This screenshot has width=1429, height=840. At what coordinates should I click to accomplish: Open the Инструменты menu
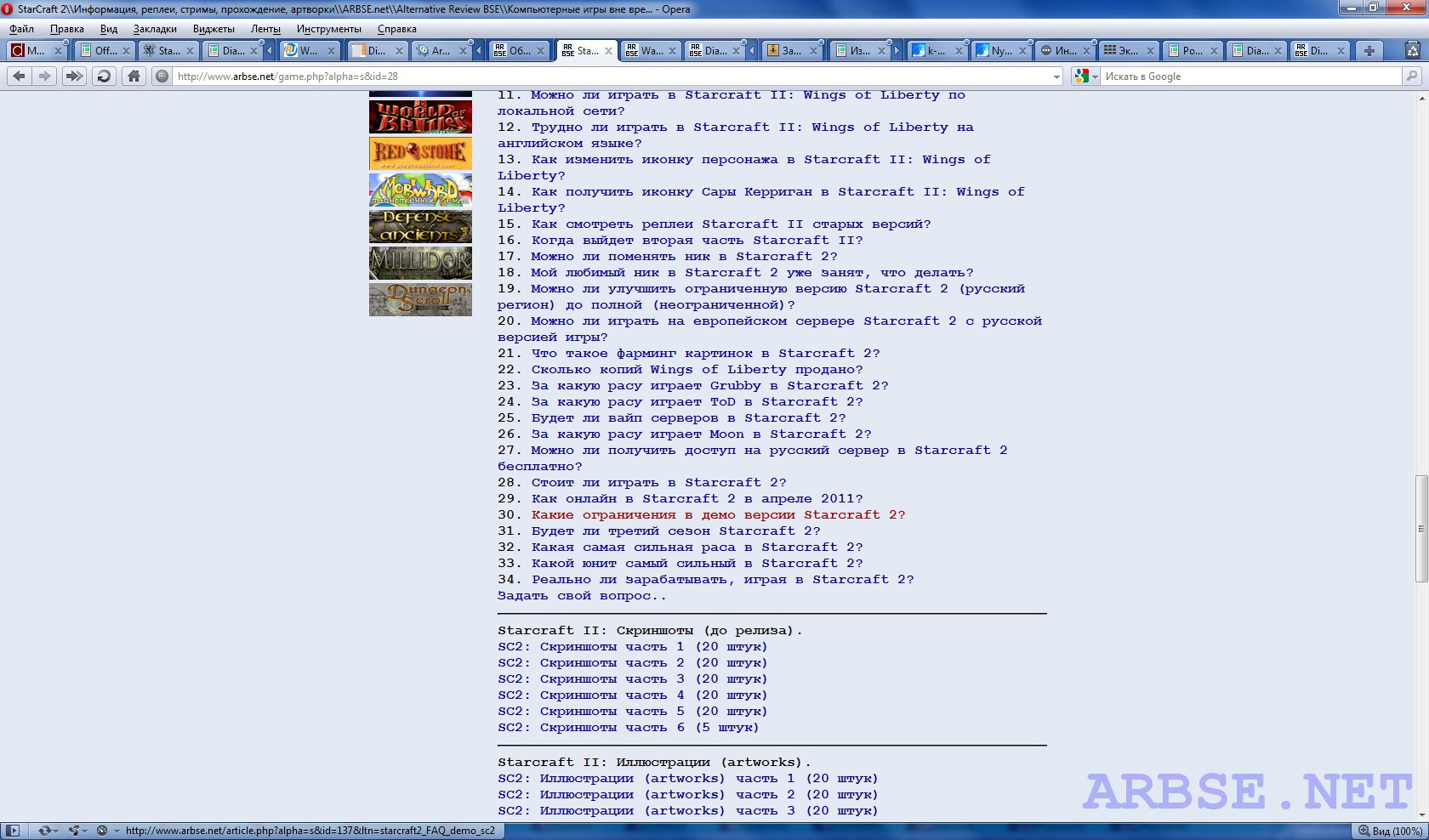tap(329, 29)
